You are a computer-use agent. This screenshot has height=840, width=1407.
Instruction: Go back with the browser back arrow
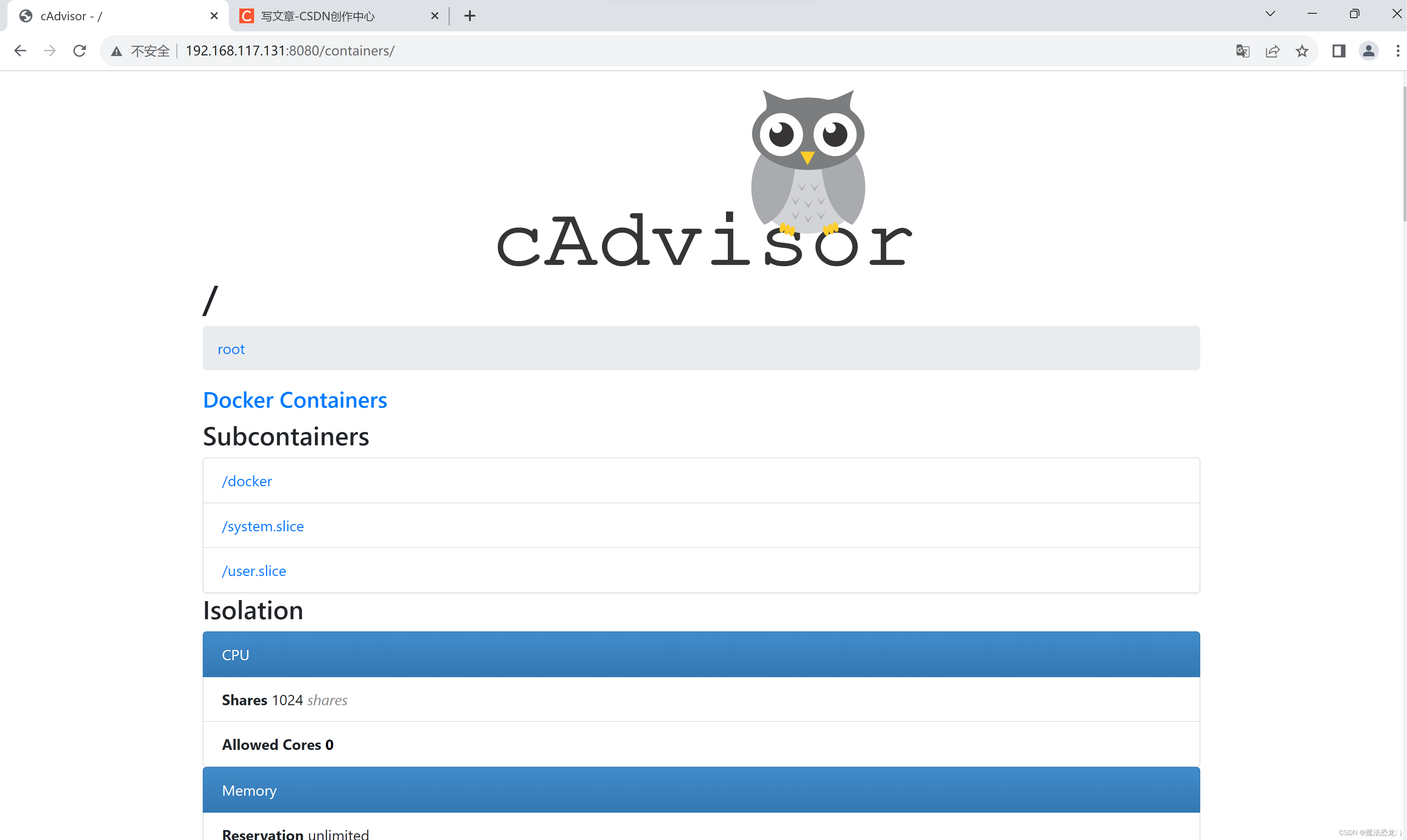(x=20, y=51)
